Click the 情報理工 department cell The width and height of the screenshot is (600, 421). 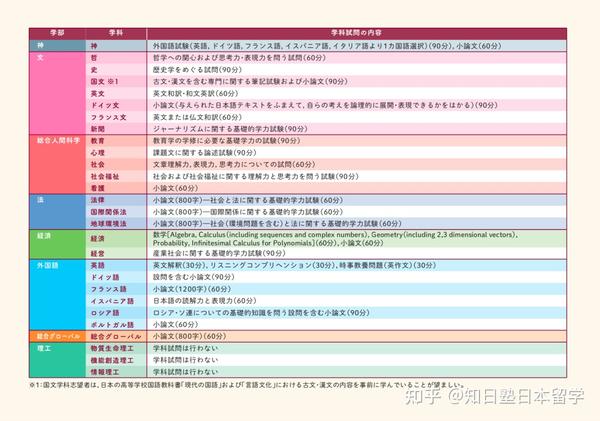pyautogui.click(x=104, y=371)
